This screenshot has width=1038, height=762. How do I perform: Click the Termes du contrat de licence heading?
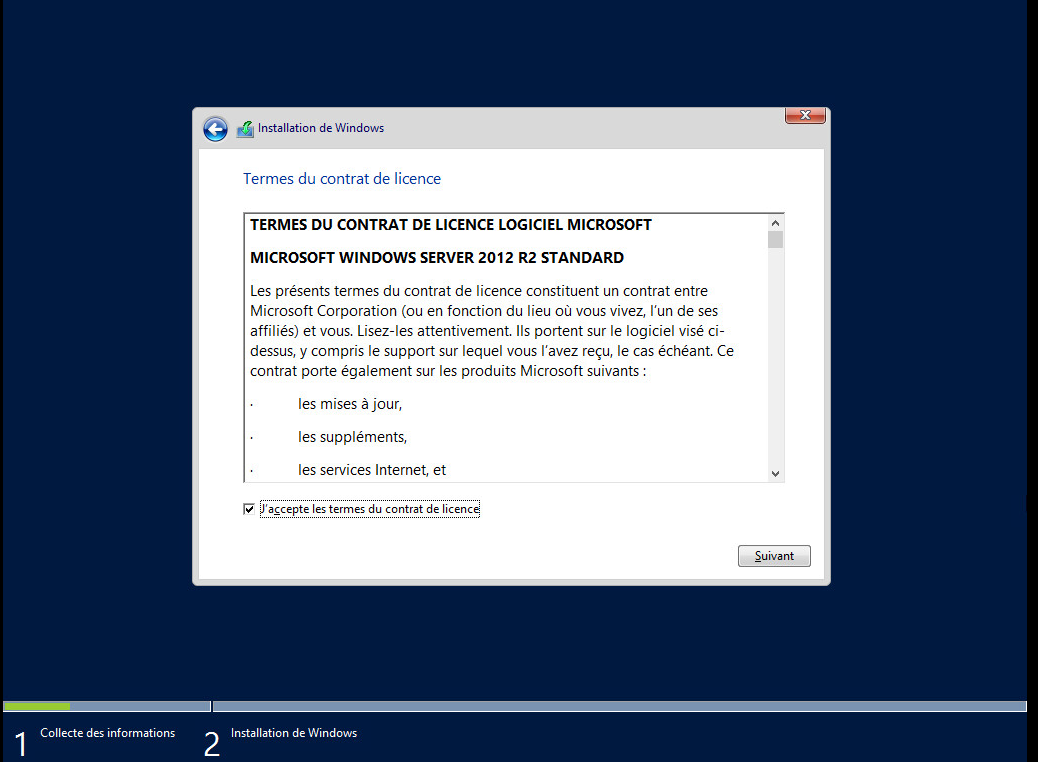pyautogui.click(x=342, y=179)
